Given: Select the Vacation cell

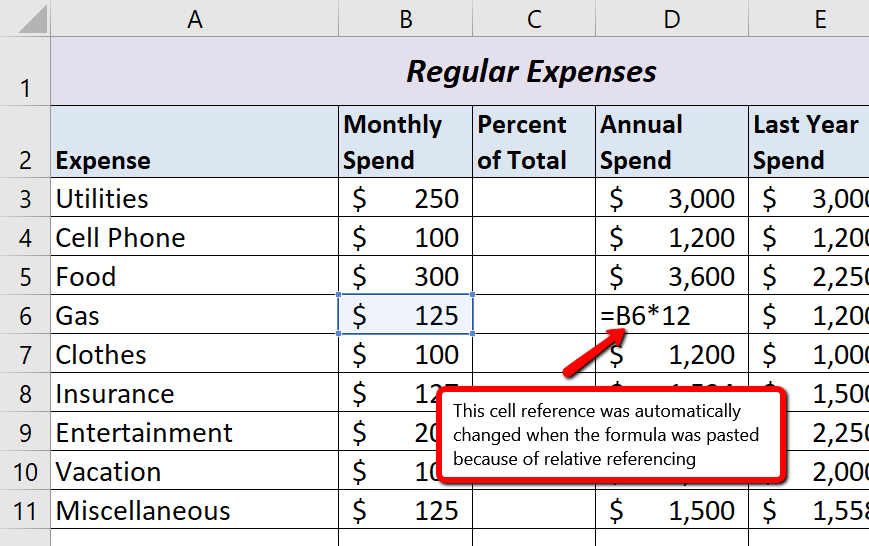Looking at the screenshot, I should click(195, 471).
